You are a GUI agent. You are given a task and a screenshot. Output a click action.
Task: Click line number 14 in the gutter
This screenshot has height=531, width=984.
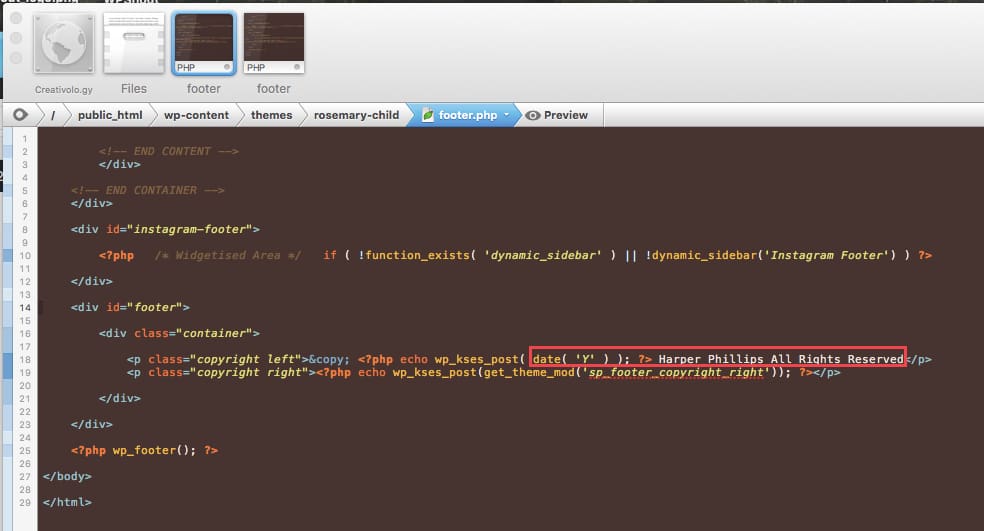pyautogui.click(x=23, y=307)
